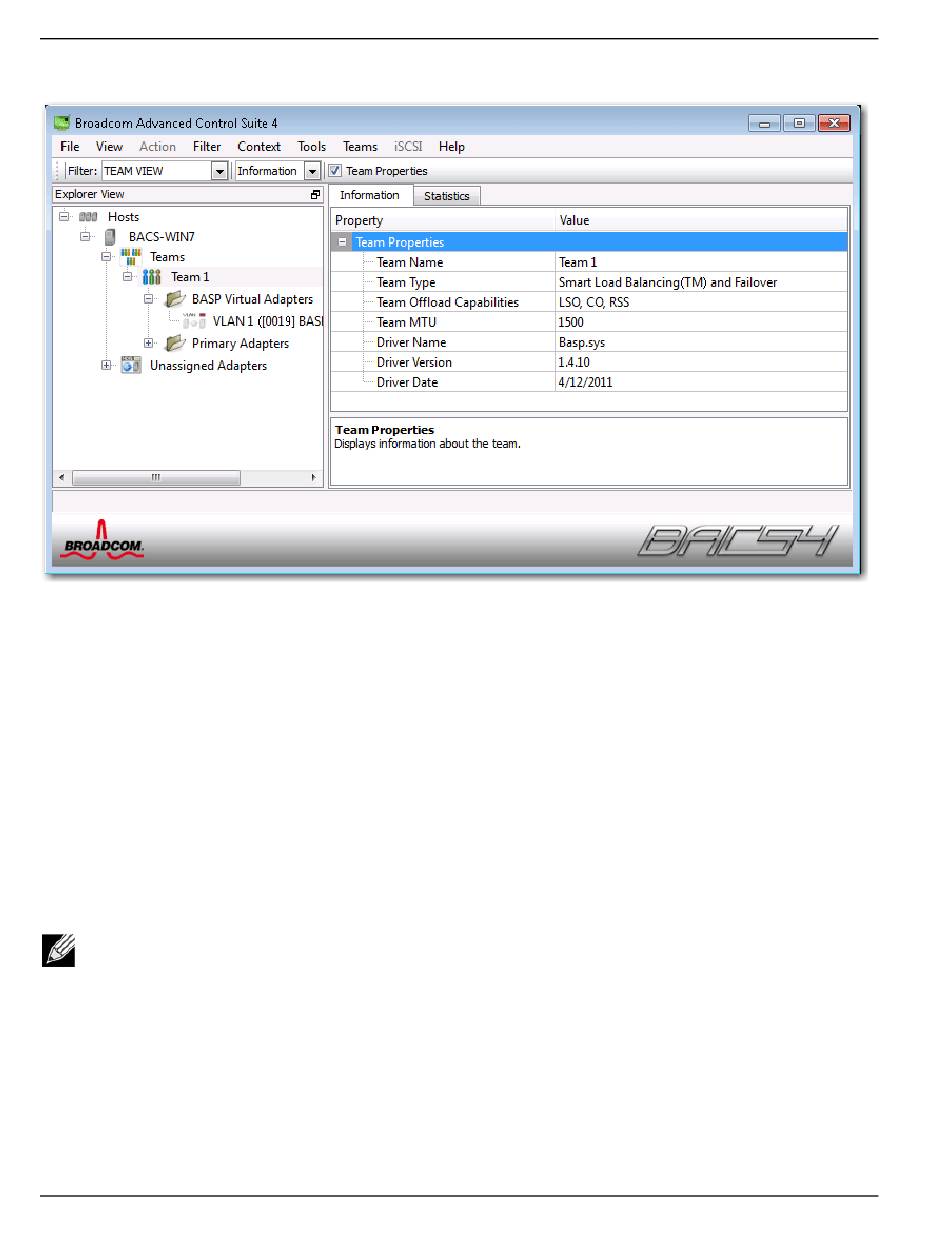Image resolution: width=950 pixels, height=1260 pixels.
Task: Click the MTU value 1500
Action: pos(571,322)
